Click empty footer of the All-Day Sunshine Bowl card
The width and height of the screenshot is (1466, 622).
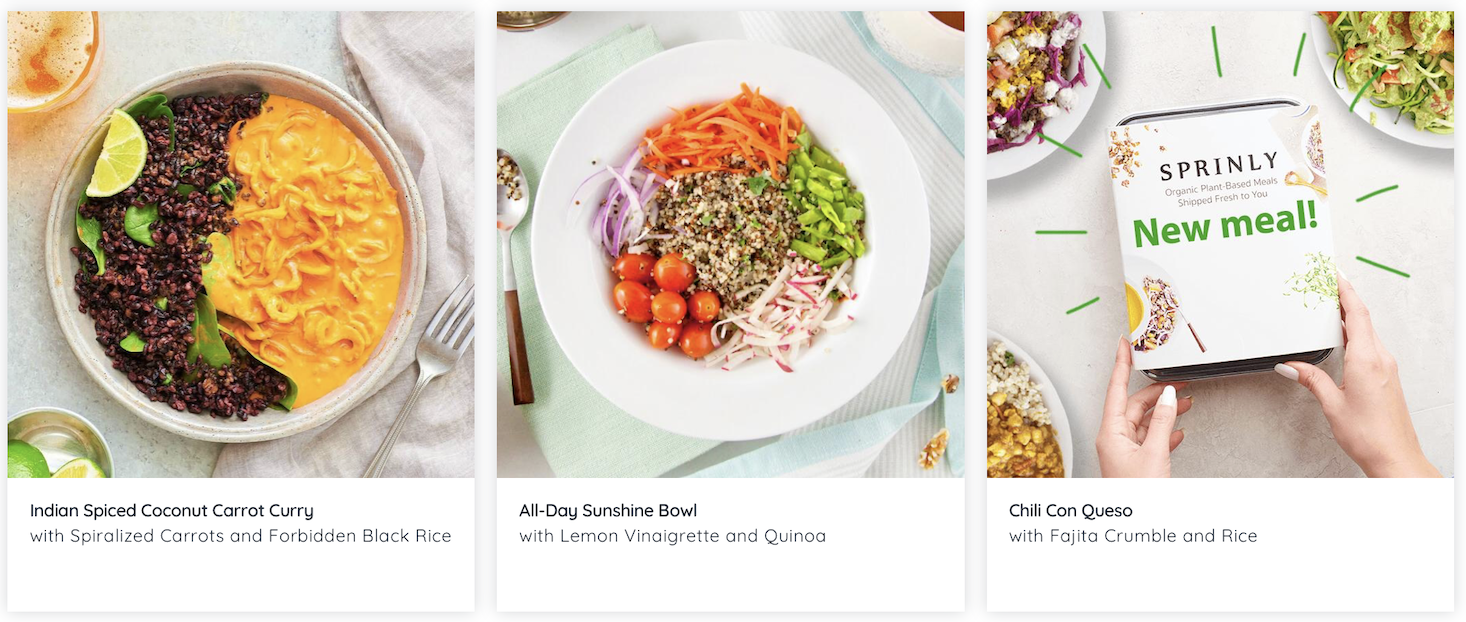pos(730,580)
